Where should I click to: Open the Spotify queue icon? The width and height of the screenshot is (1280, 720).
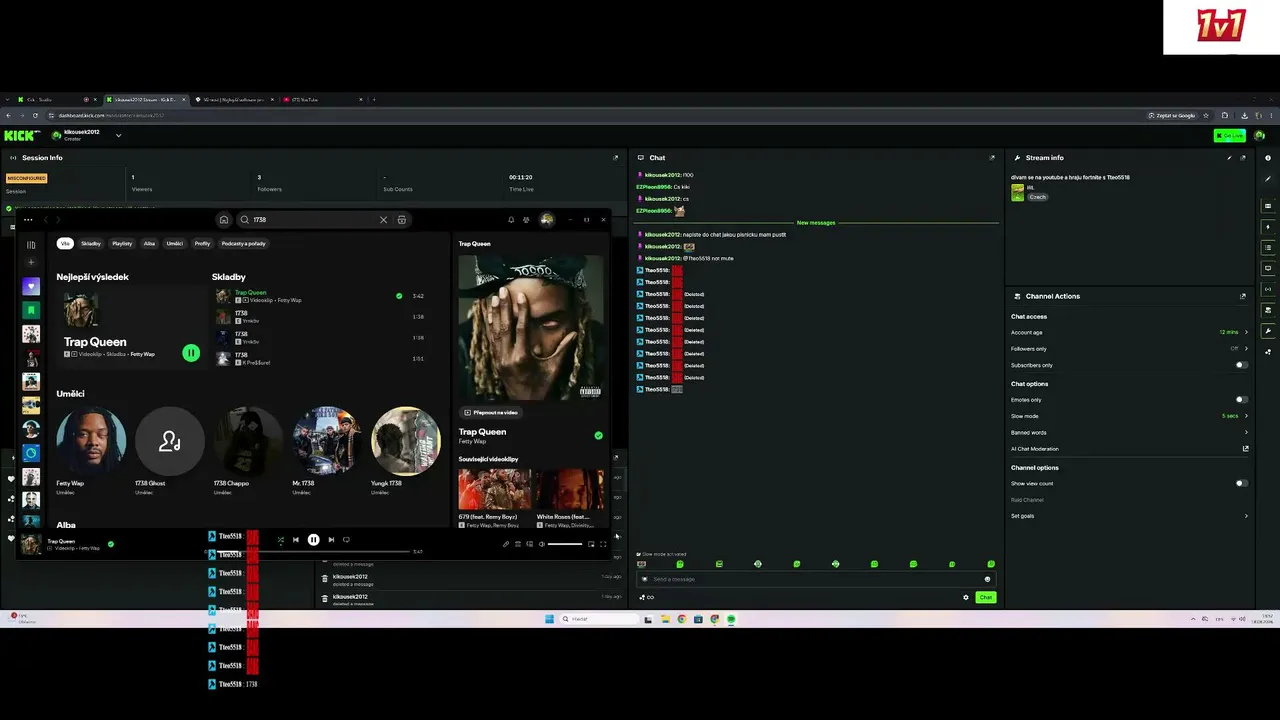point(518,544)
